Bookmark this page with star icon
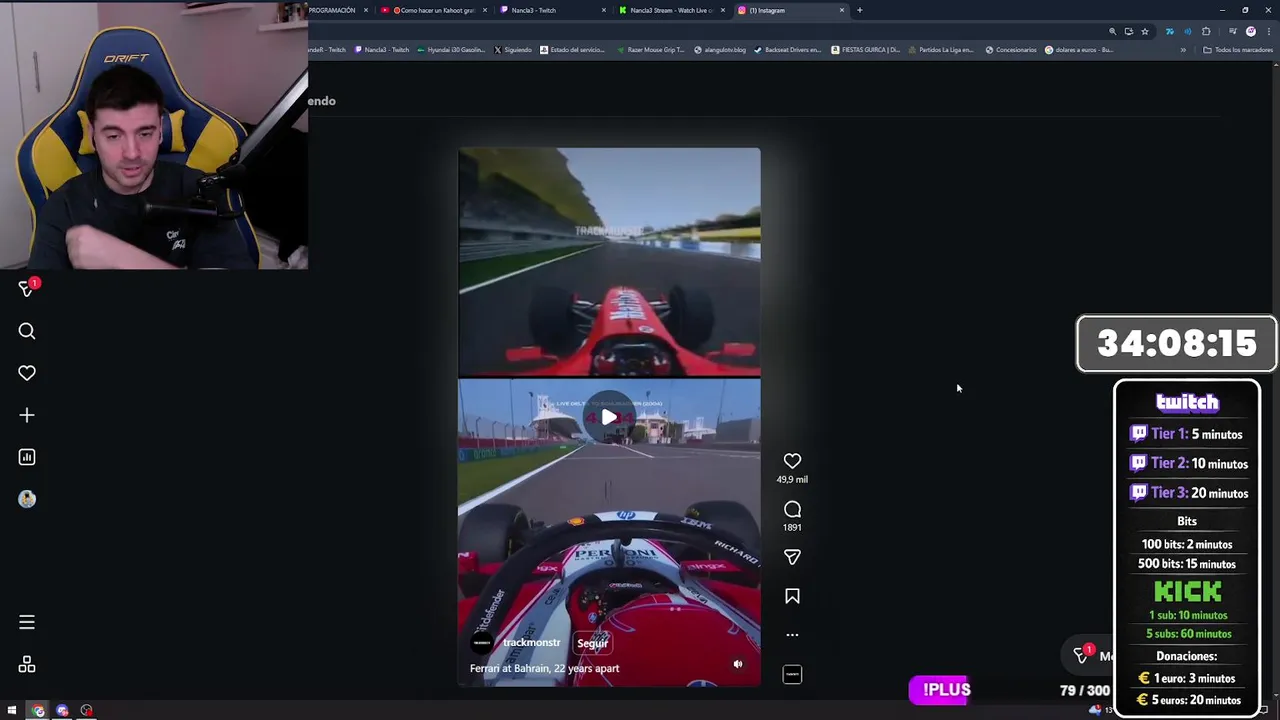 pyautogui.click(x=1145, y=31)
